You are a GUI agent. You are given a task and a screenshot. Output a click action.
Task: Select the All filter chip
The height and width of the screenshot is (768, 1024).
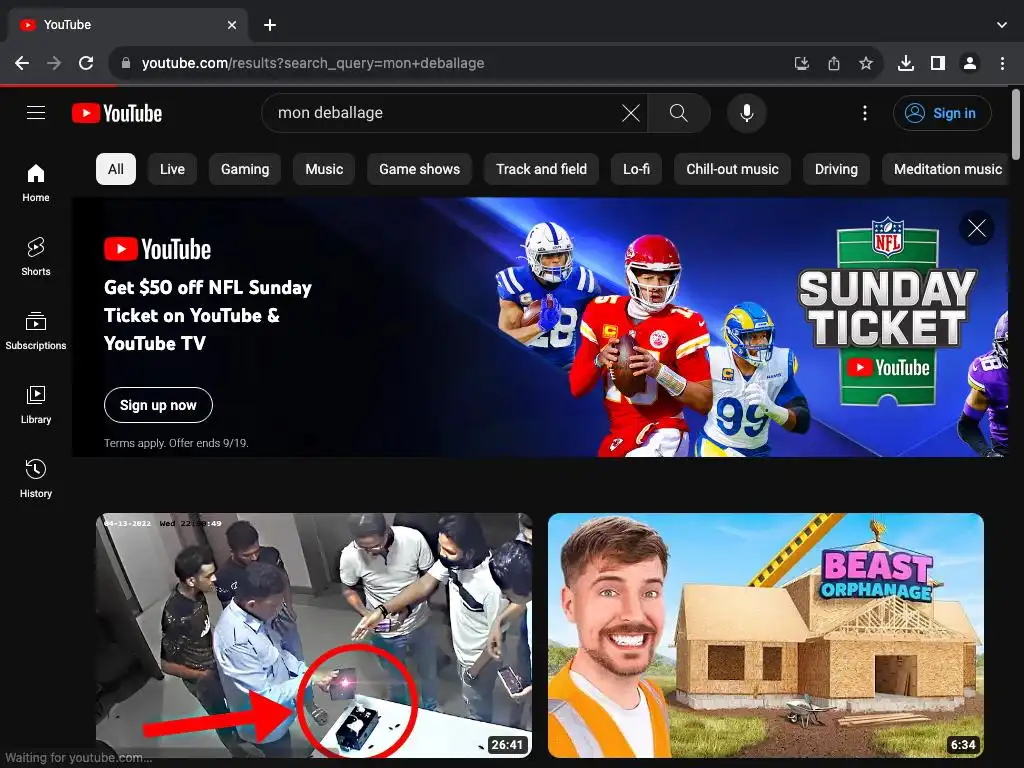116,169
